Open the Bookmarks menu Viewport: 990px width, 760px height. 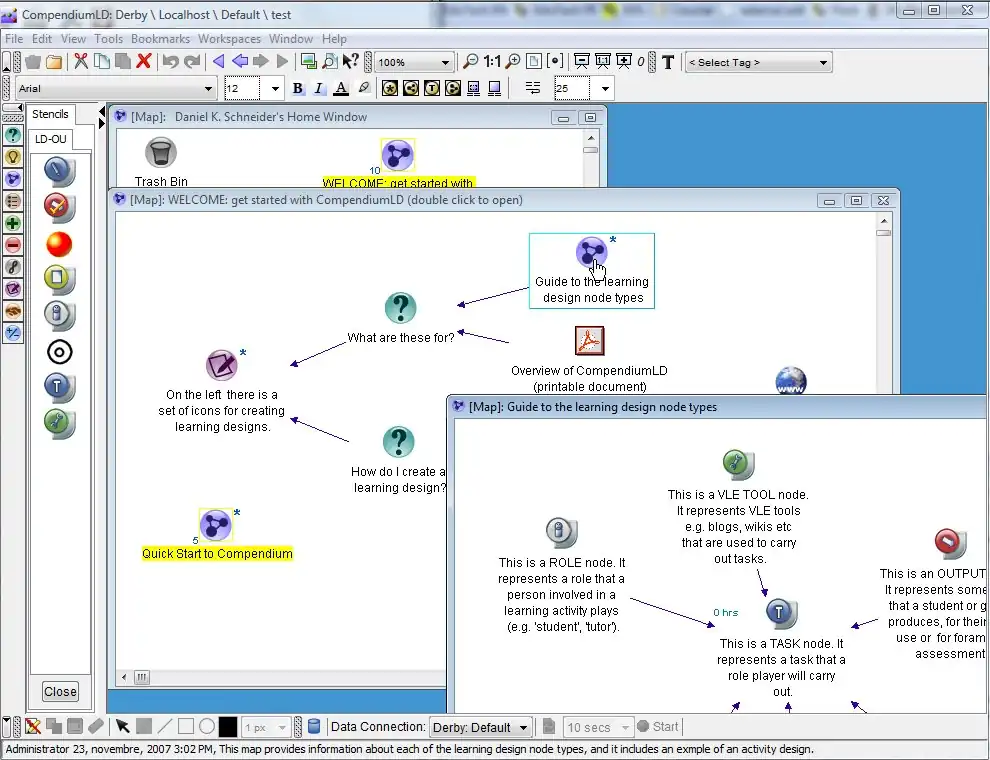click(160, 39)
